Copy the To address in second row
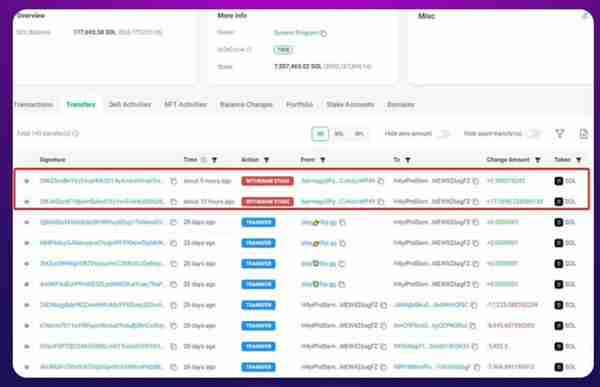 pos(476,201)
